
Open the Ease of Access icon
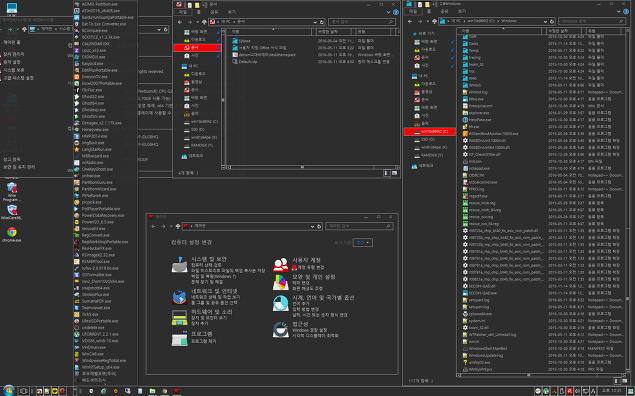281,329
